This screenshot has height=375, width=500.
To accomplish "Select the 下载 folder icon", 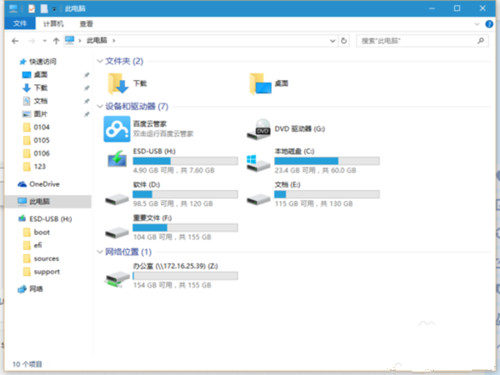I will [117, 84].
